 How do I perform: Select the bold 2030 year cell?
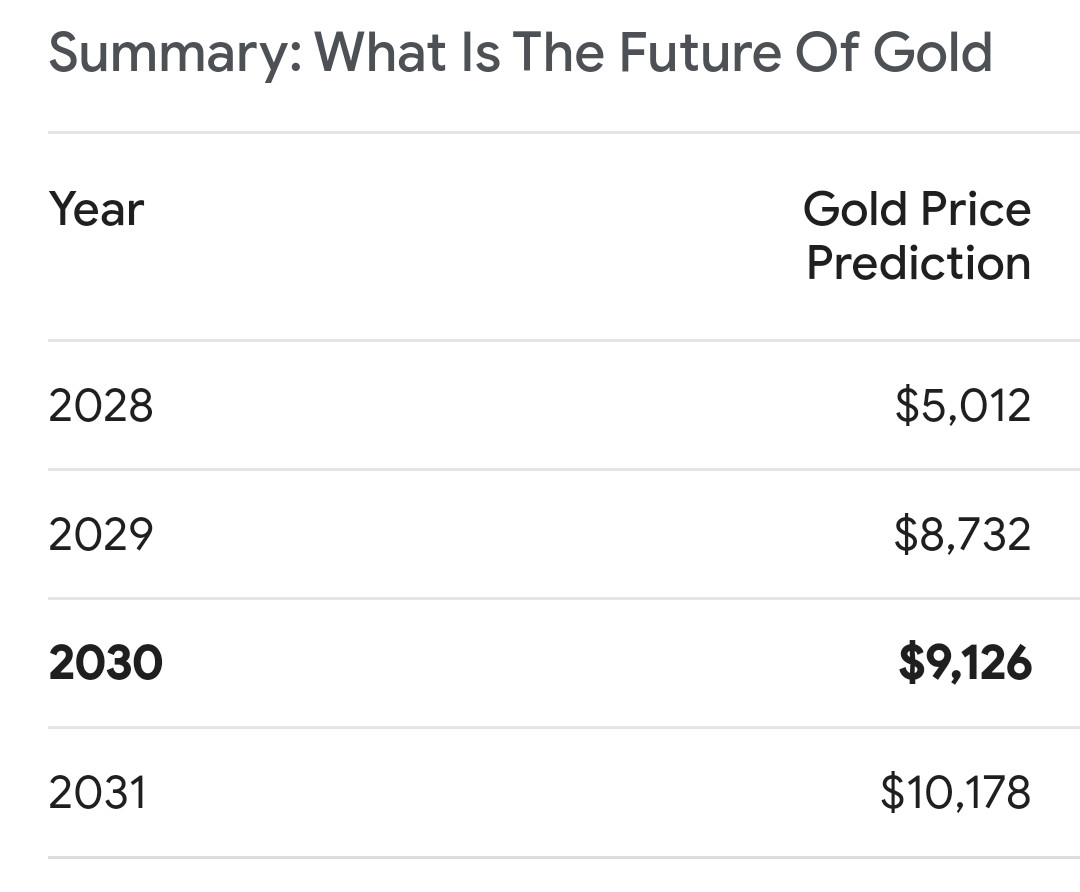(105, 663)
